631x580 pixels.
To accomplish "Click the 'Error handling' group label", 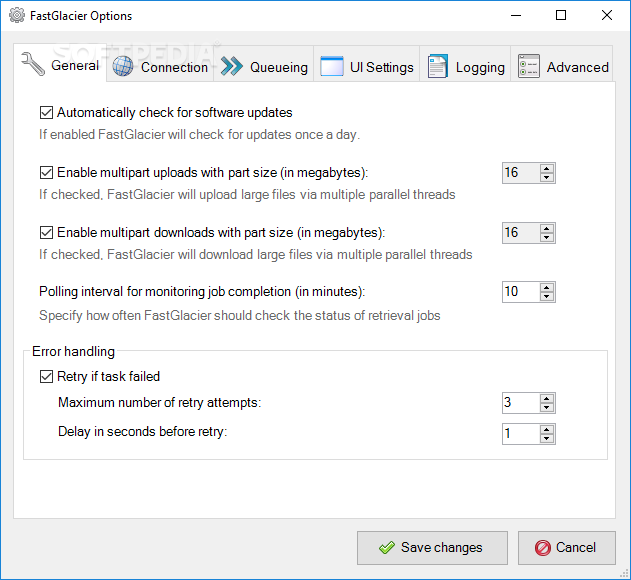I will coord(73,351).
